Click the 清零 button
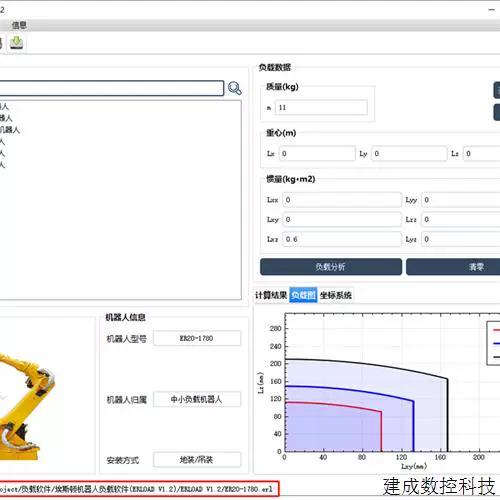Screen dimensions: 500x500 [x=453, y=267]
